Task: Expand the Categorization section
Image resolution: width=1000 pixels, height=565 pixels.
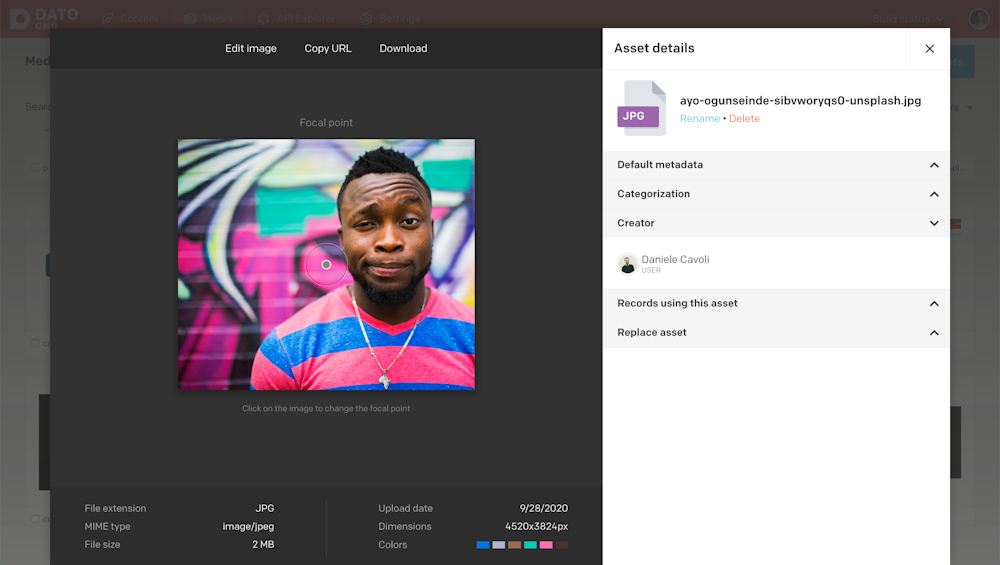Action: pyautogui.click(x=776, y=194)
